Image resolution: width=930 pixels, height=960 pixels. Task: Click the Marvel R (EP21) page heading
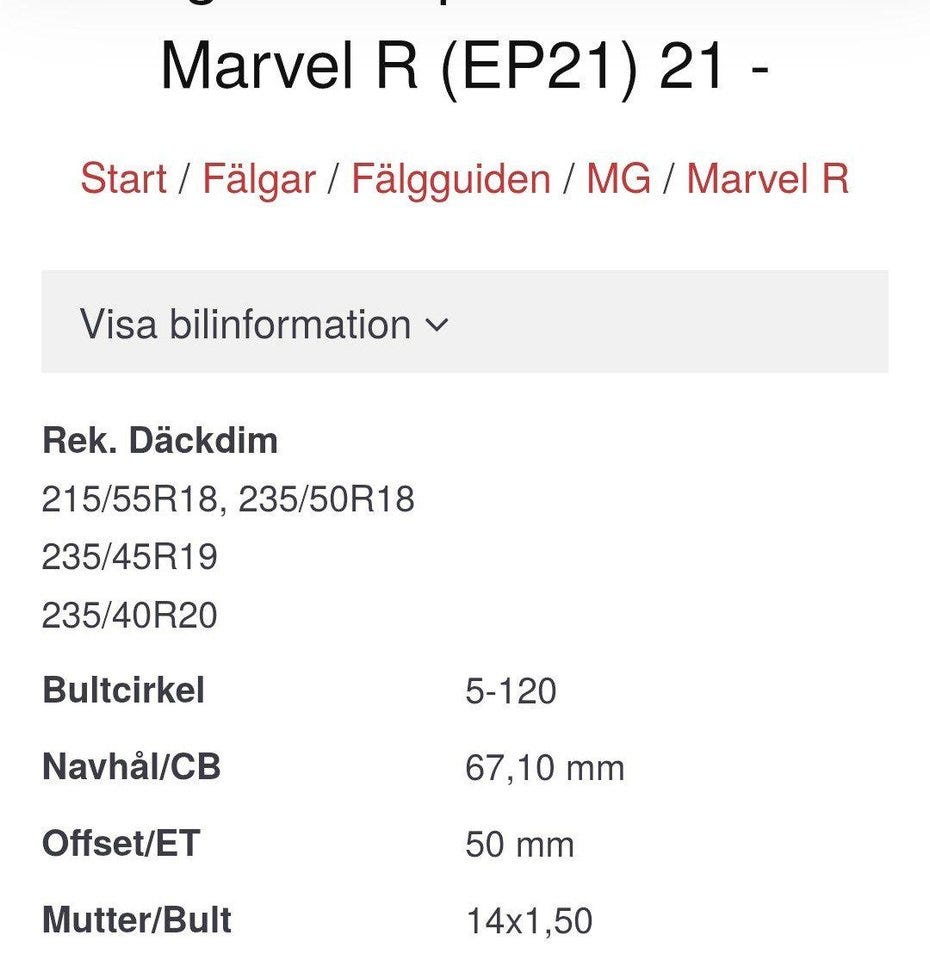click(x=464, y=65)
